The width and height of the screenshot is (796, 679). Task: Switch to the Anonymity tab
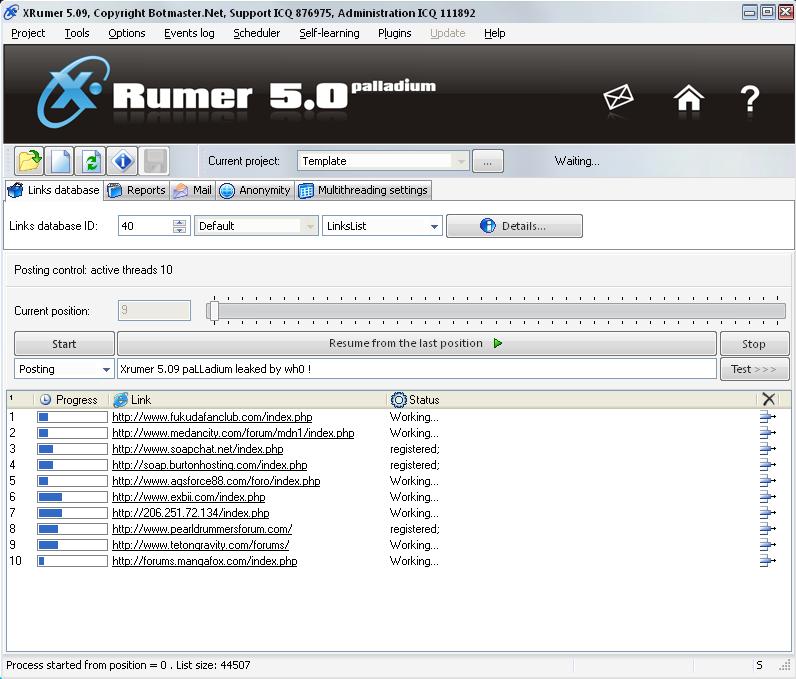pyautogui.click(x=255, y=190)
